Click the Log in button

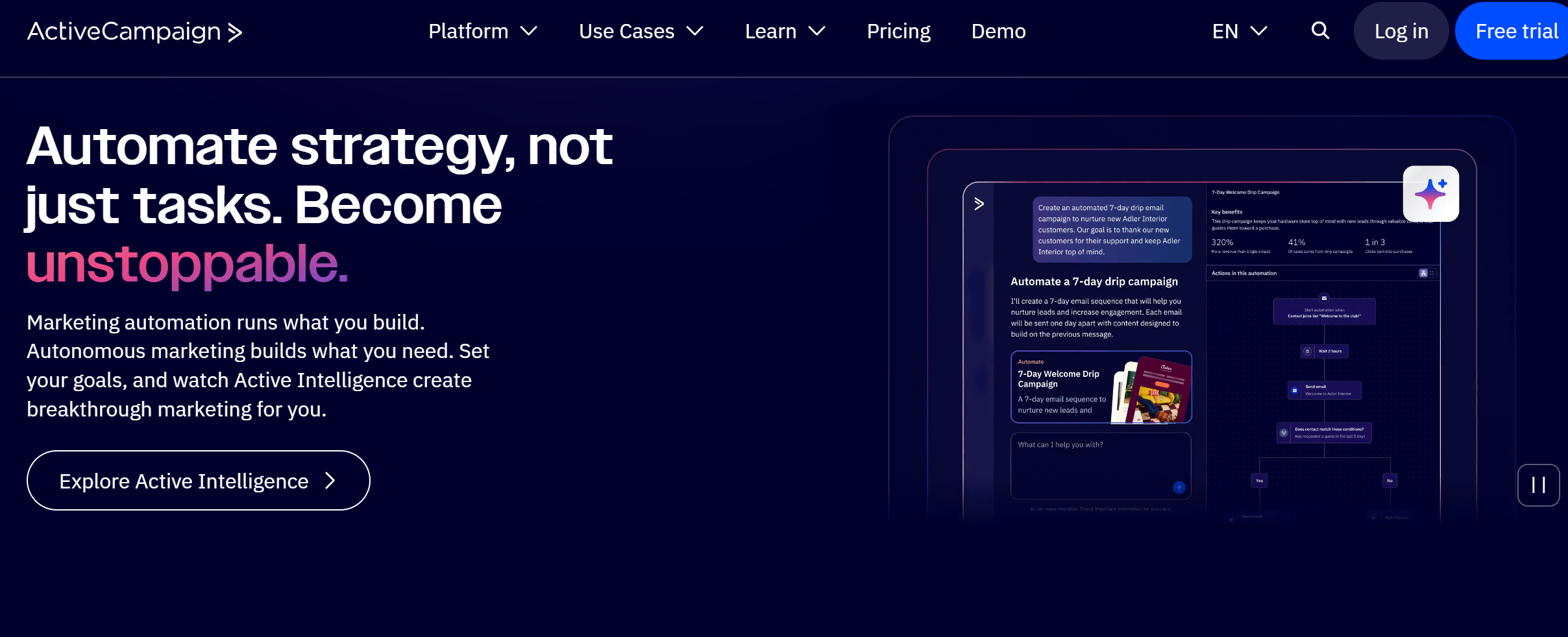point(1401,31)
